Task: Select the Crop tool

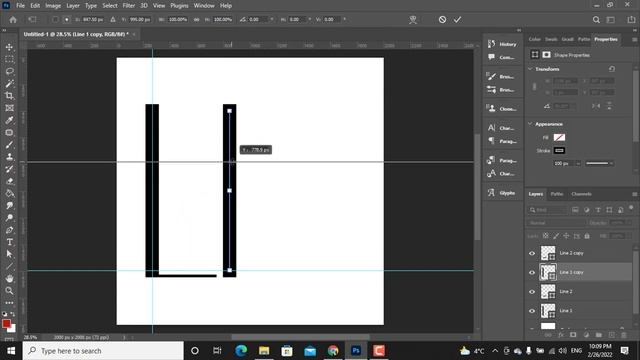Action: click(9, 96)
